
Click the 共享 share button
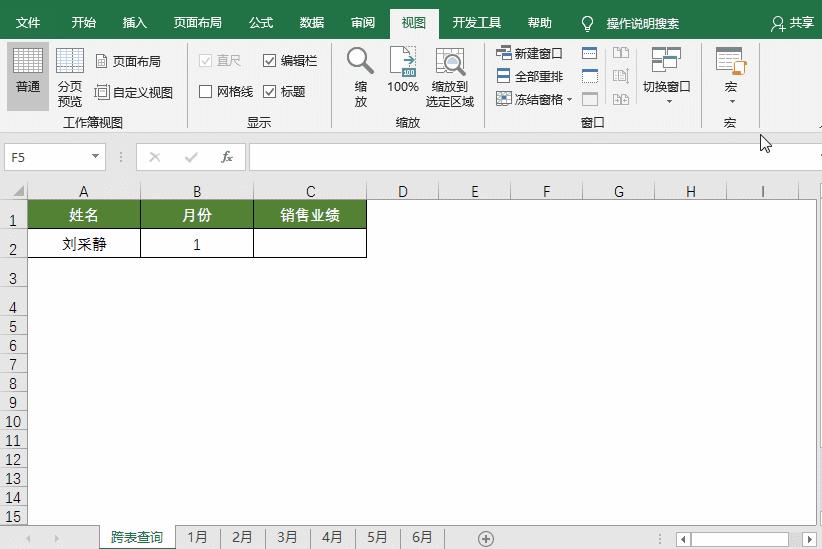[x=792, y=23]
